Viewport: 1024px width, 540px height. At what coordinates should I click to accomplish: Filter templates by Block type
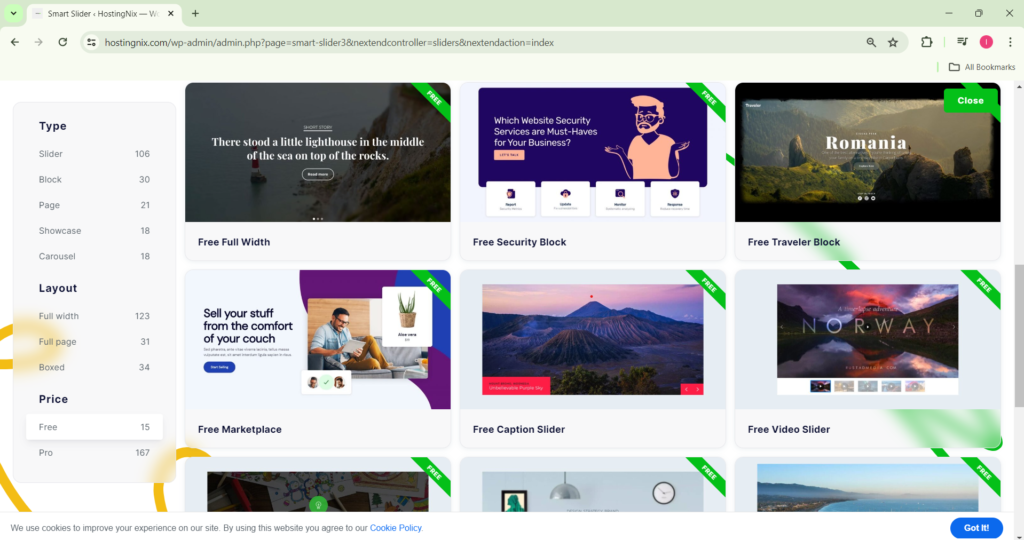coord(94,180)
